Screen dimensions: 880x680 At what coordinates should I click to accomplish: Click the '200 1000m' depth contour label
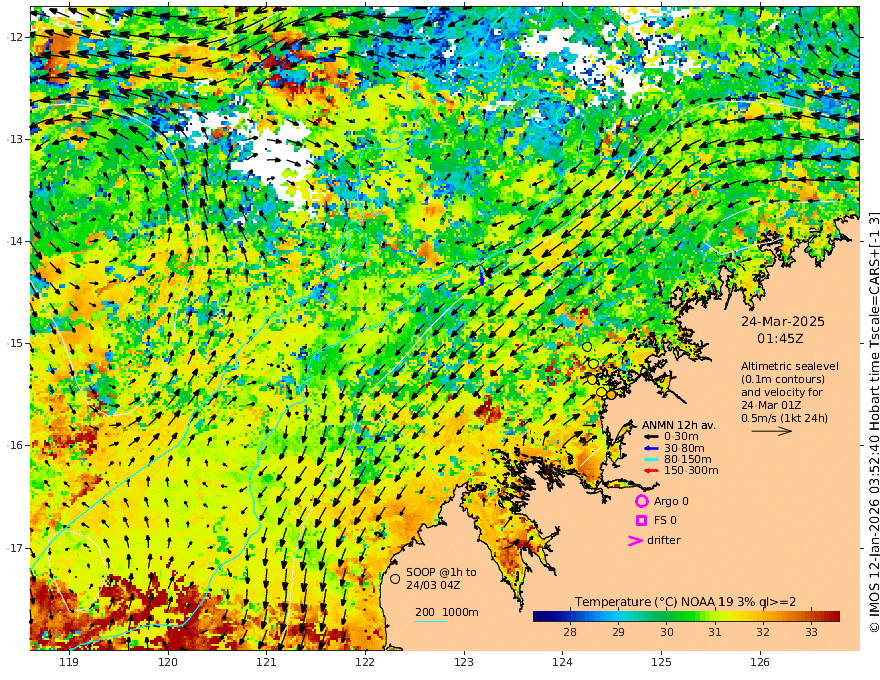447,612
